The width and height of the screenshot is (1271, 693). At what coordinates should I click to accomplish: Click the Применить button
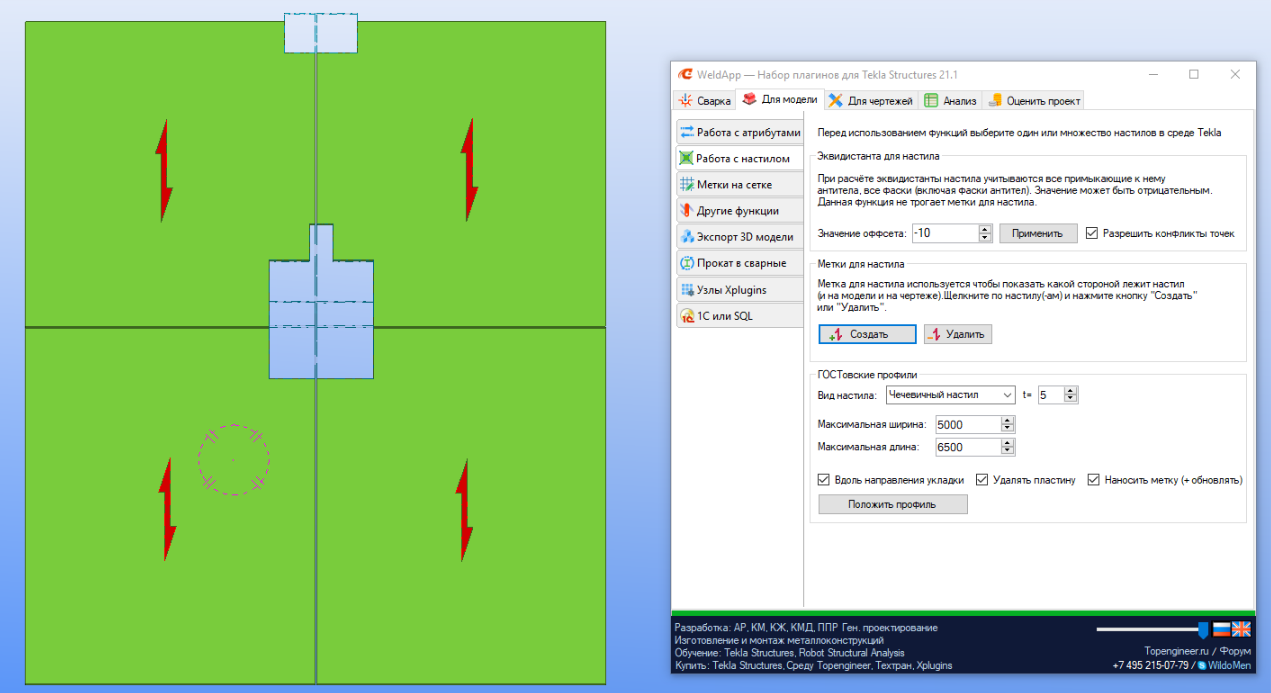coord(1038,233)
